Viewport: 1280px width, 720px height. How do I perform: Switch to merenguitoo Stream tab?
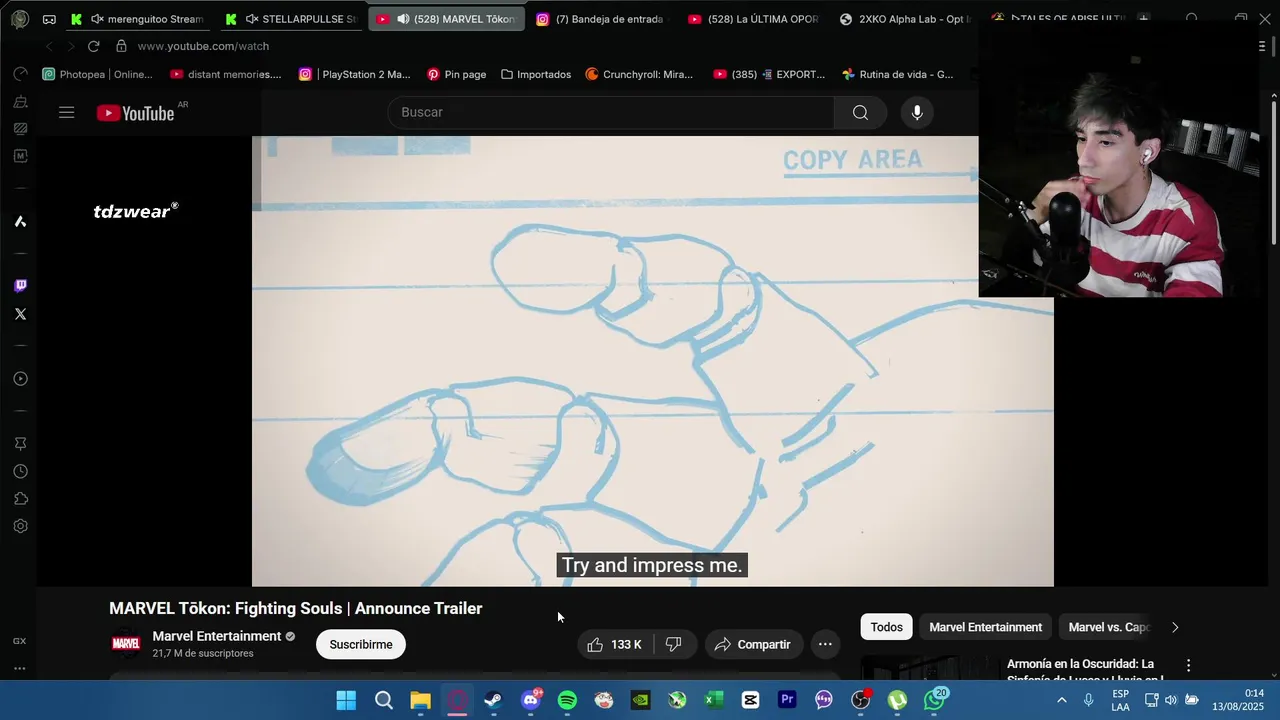click(x=139, y=19)
